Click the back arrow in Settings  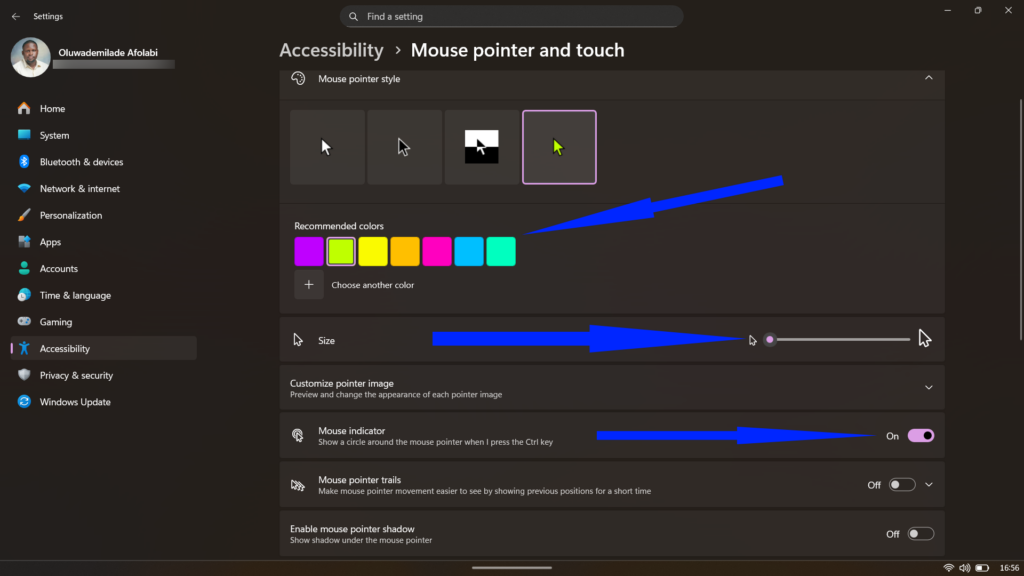coord(14,15)
